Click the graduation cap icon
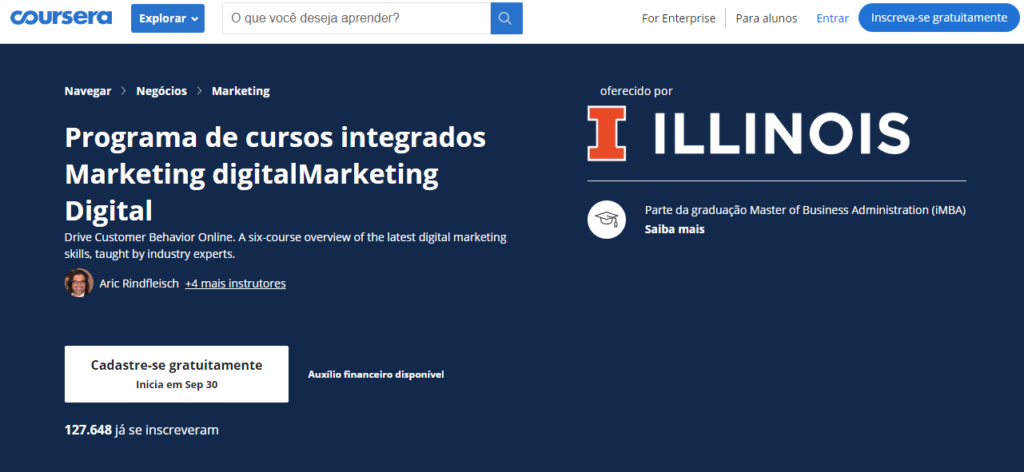Screen dimensions: 1024x472 607,219
